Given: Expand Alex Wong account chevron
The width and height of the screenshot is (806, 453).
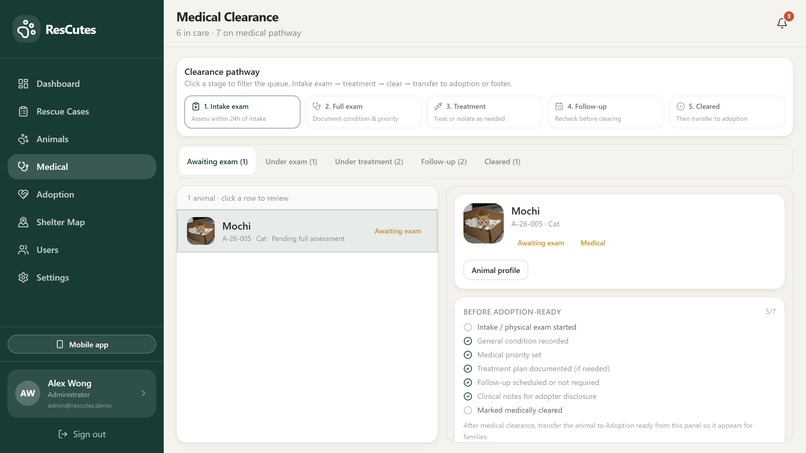Looking at the screenshot, I should (x=143, y=393).
